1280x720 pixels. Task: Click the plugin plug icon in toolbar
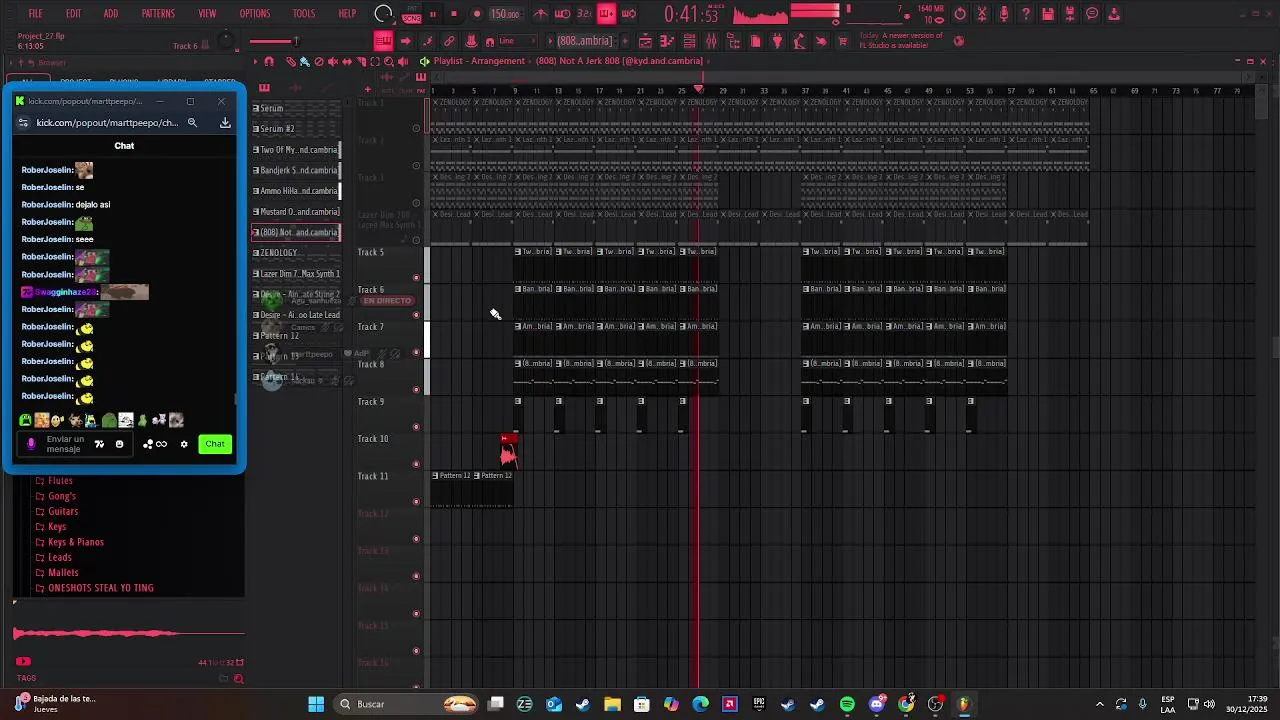click(x=777, y=41)
